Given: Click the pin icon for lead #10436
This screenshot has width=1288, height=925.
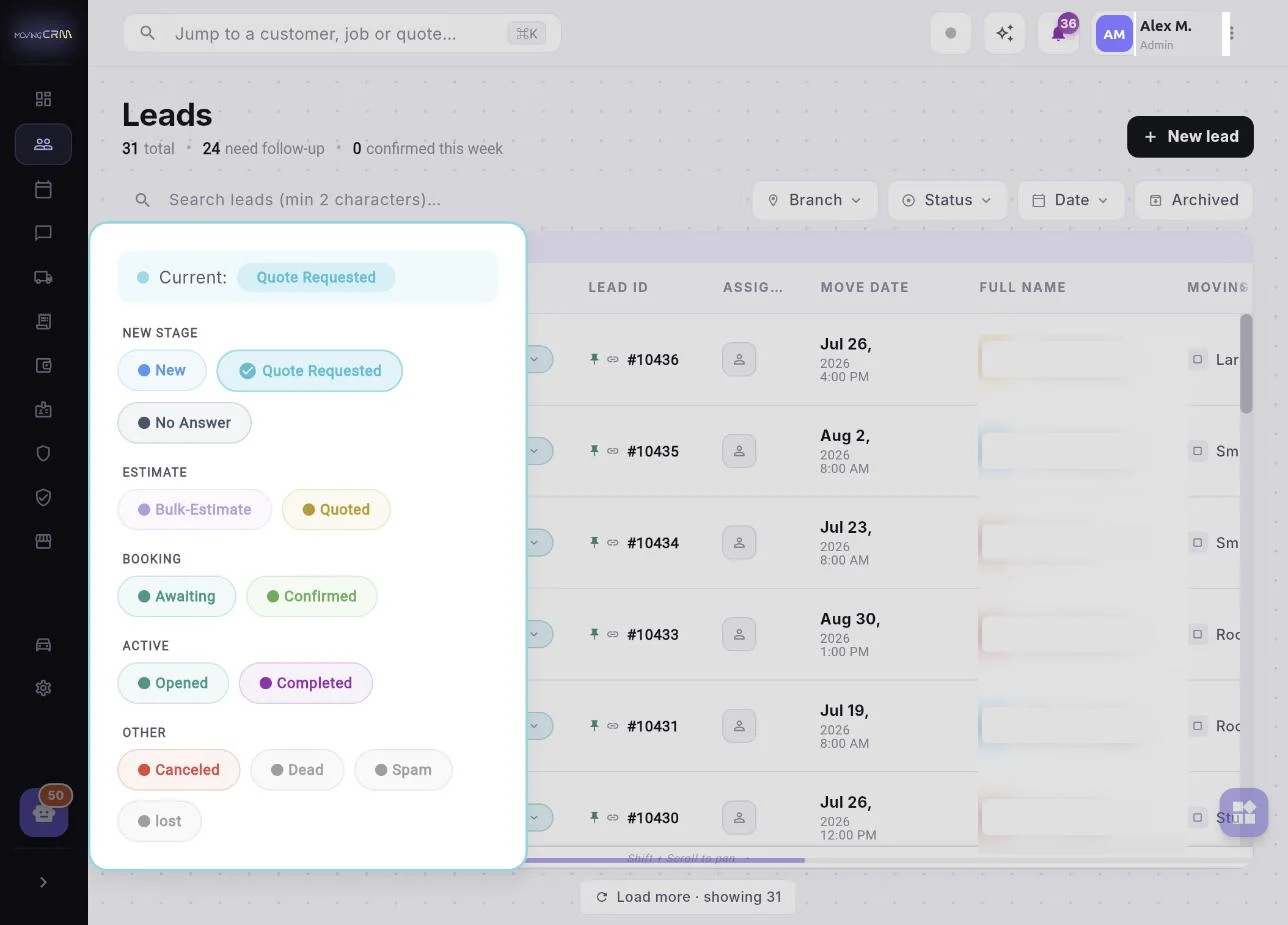Looking at the screenshot, I should (x=594, y=359).
